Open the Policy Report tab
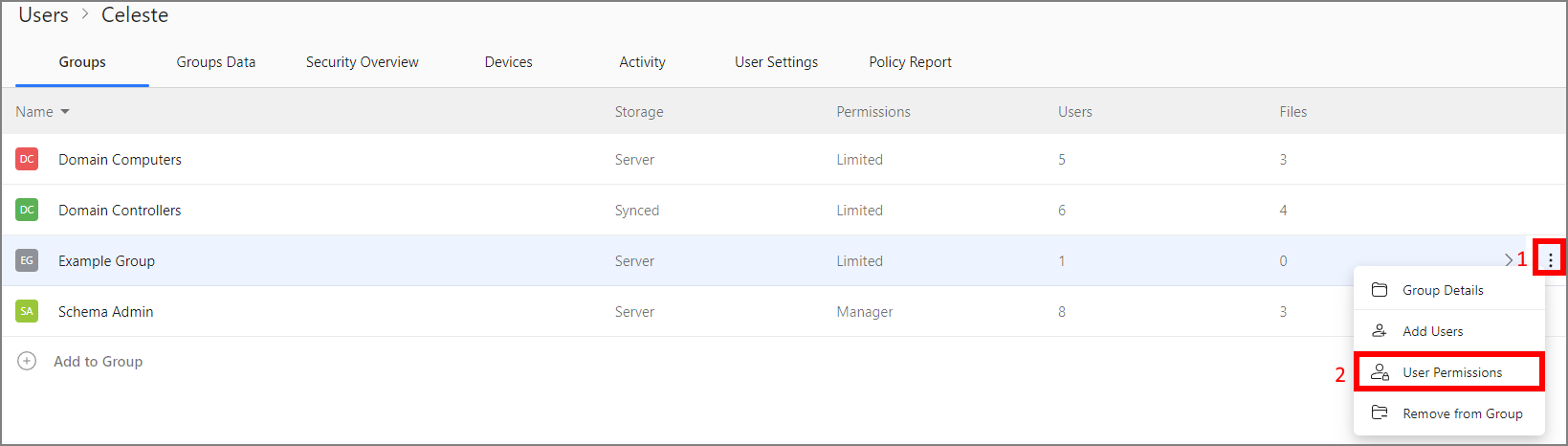The width and height of the screenshot is (1568, 446). (x=910, y=62)
